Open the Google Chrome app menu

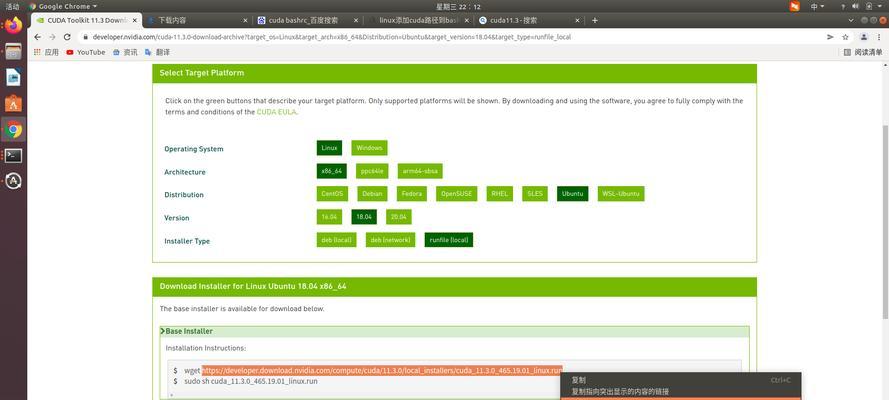(62, 6)
